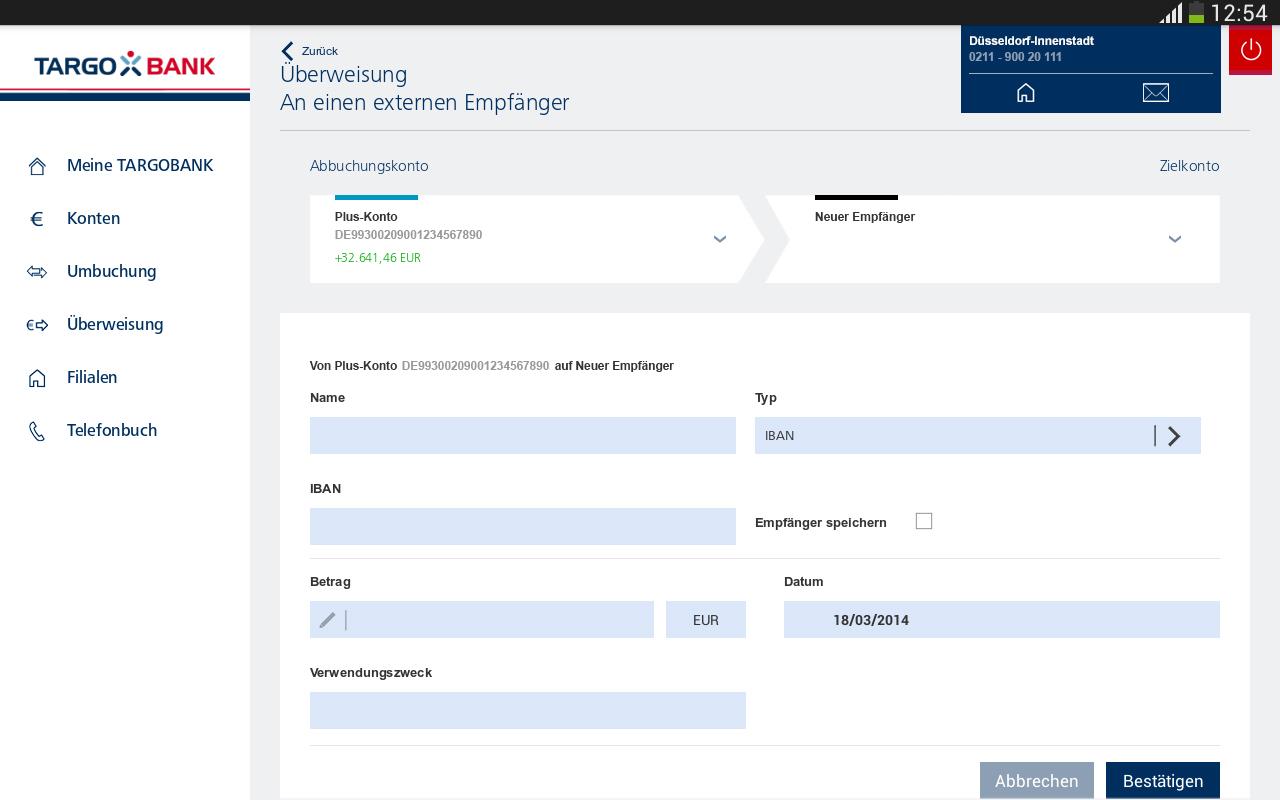1280x800 pixels.
Task: Expand the Plus-Konto source account dropdown
Action: (x=720, y=239)
